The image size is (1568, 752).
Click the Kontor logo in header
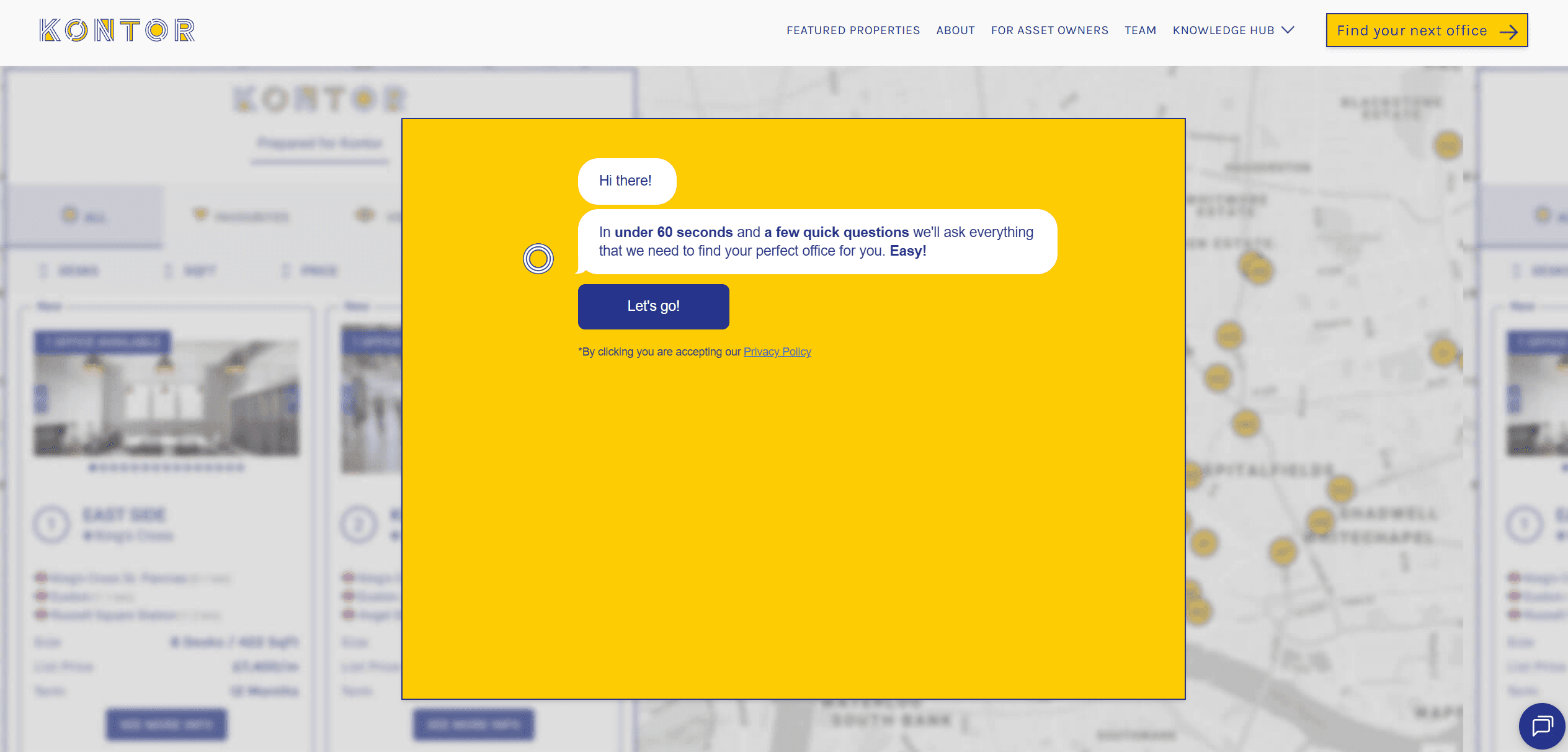(x=117, y=30)
